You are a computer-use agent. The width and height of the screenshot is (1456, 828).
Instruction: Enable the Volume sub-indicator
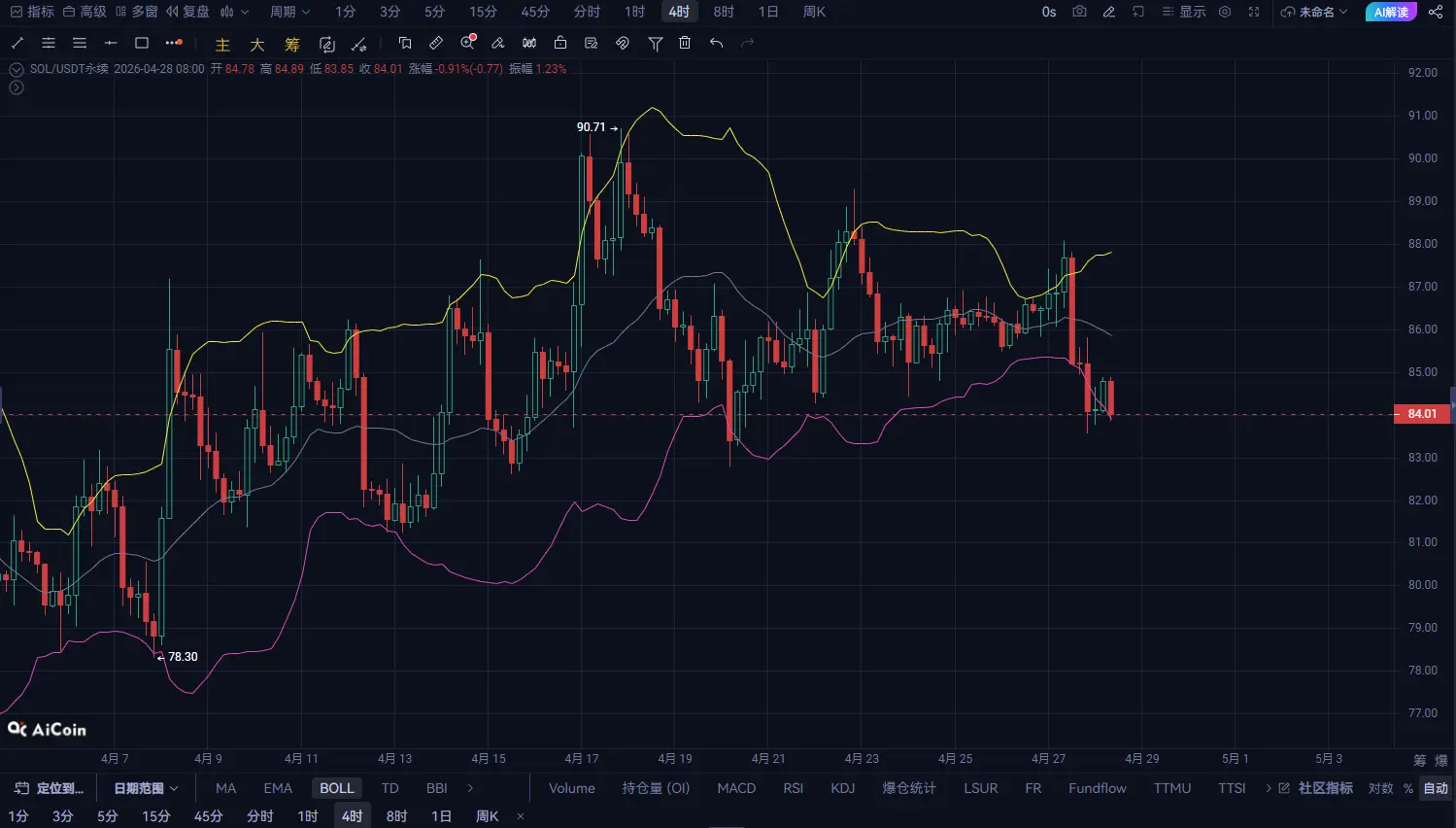click(571, 788)
